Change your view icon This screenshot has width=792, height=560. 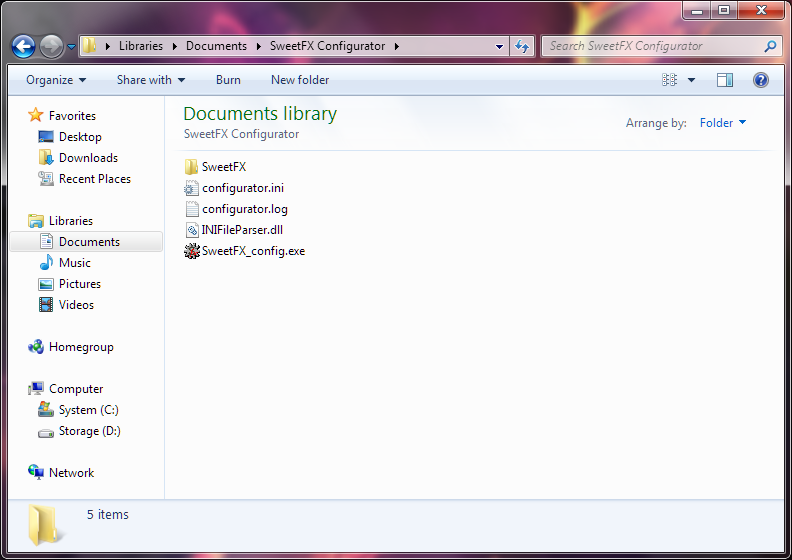coord(669,80)
